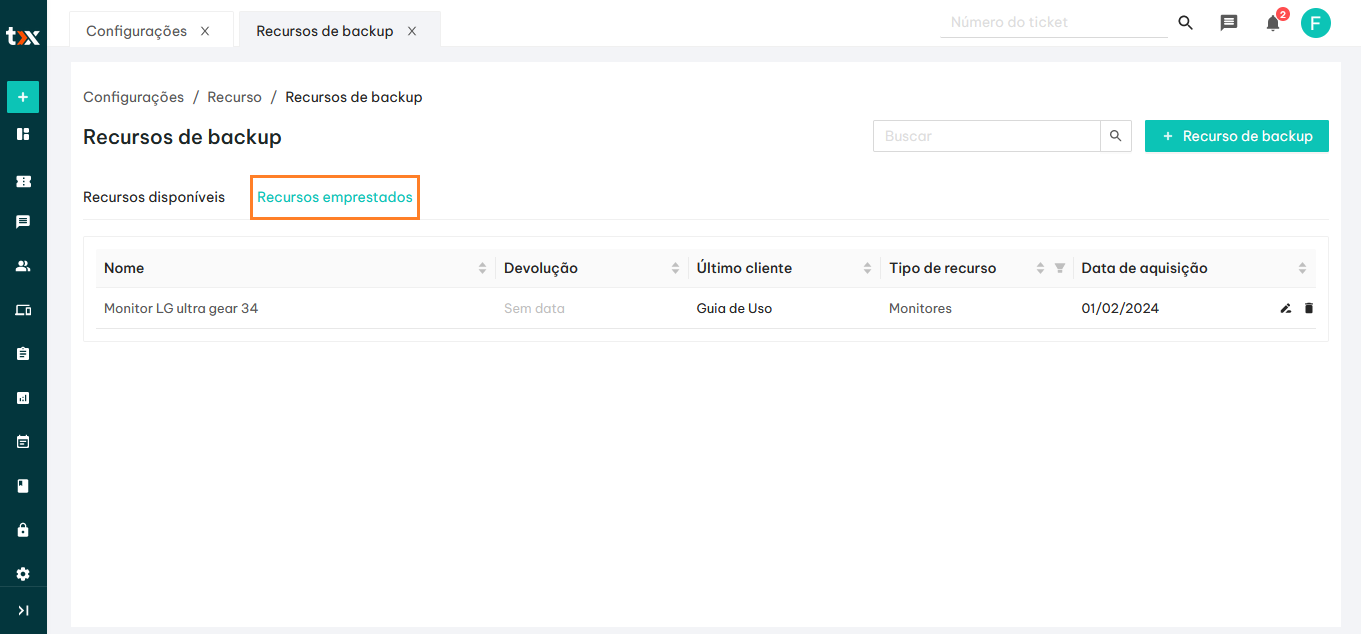Select the Configurações tab at top
The image size is (1361, 634).
(x=137, y=31)
